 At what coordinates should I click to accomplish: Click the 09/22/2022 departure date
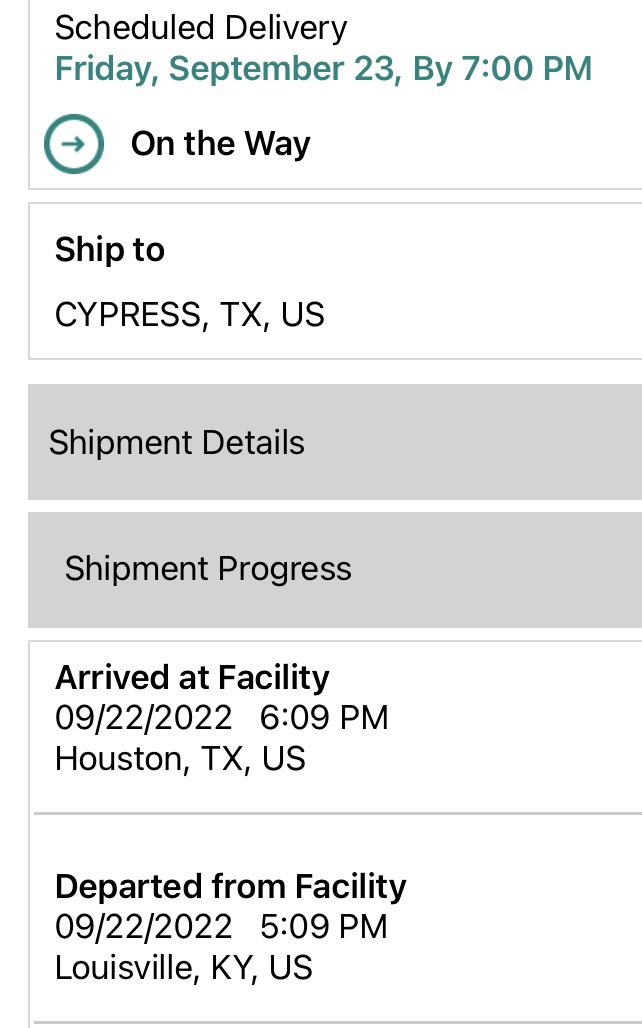[143, 927]
